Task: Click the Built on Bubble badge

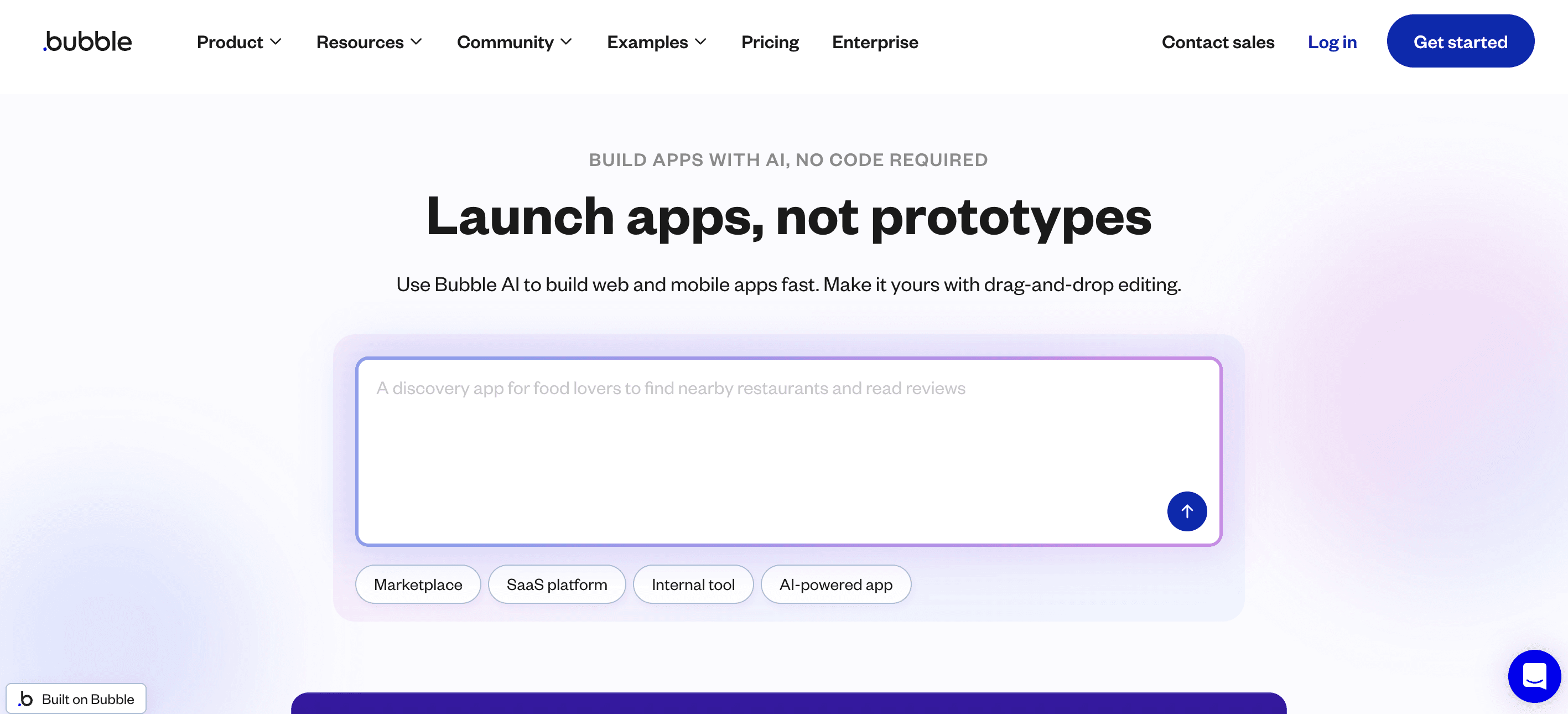Action: [77, 698]
